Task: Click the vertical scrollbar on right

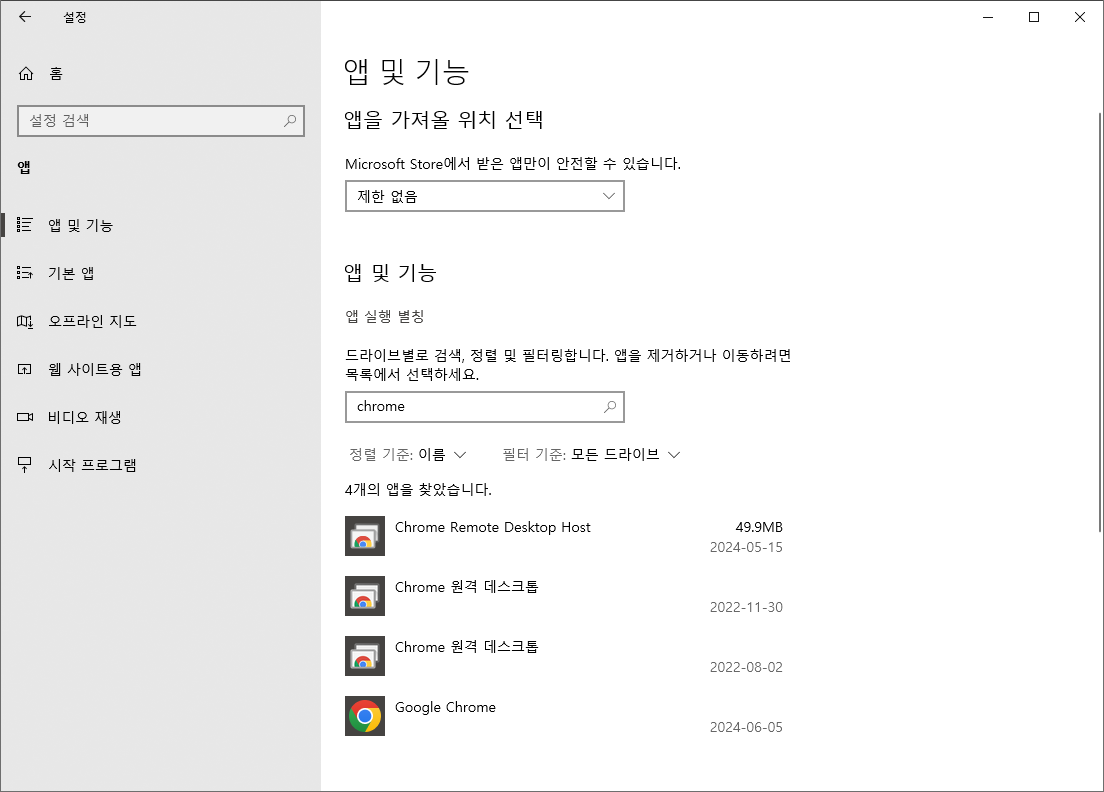Action: click(1099, 322)
